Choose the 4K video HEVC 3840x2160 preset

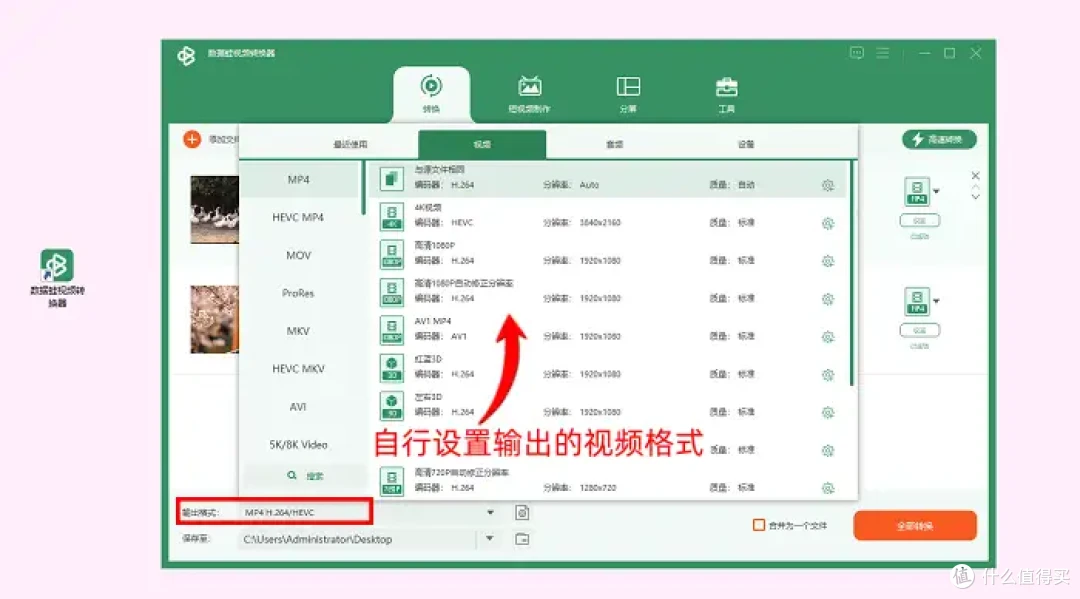coord(608,216)
